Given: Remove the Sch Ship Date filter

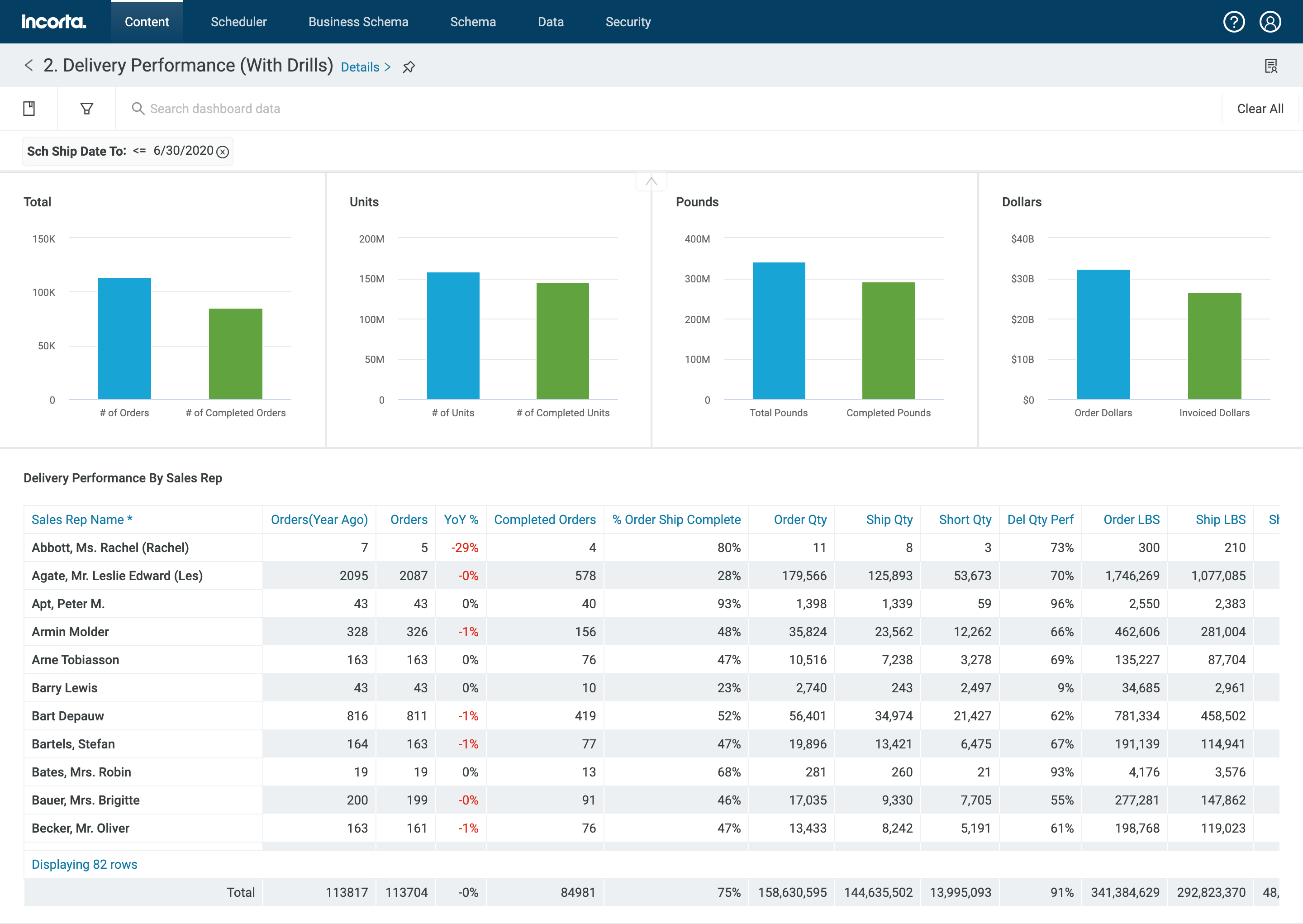Looking at the screenshot, I should pyautogui.click(x=223, y=152).
